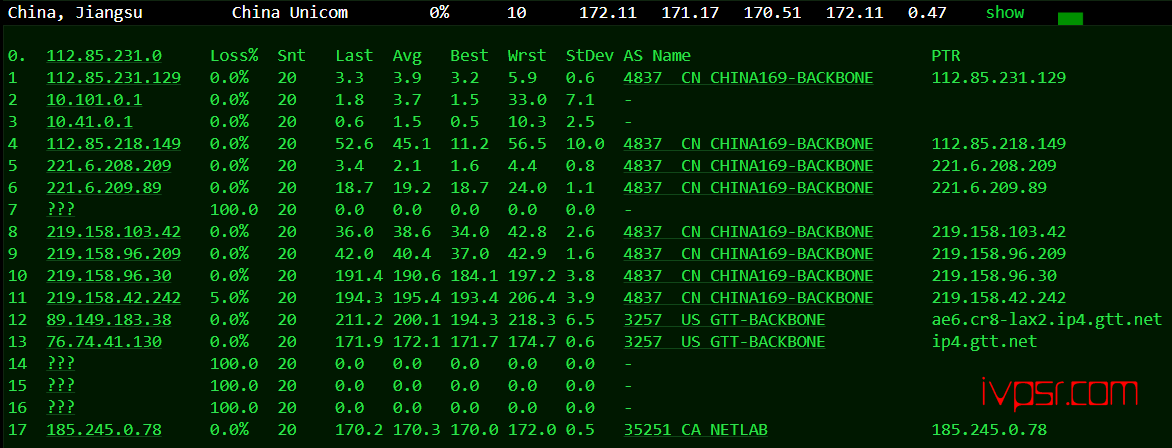Open hop 2 IP link 10.101.0.1
This screenshot has width=1172, height=448.
[x=94, y=100]
